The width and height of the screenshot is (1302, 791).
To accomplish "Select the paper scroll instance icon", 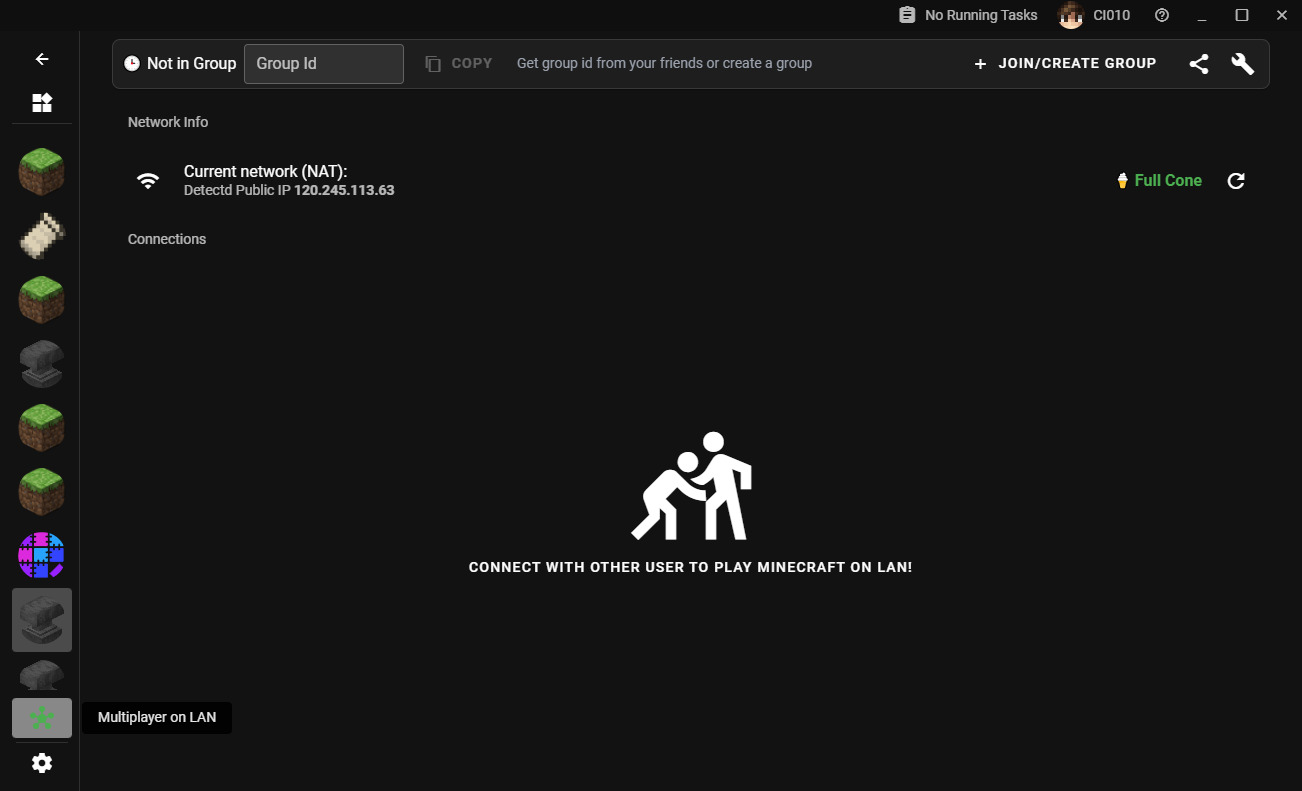I will pyautogui.click(x=42, y=236).
